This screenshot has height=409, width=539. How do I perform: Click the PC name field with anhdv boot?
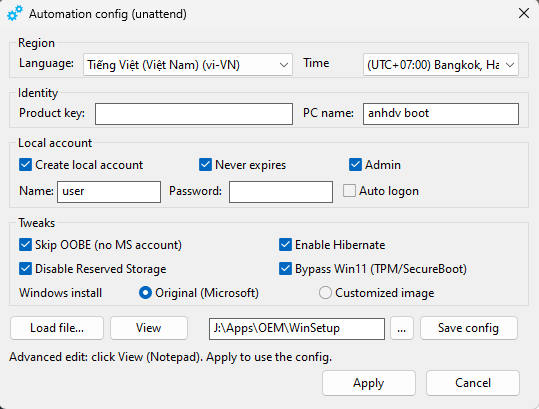441,114
